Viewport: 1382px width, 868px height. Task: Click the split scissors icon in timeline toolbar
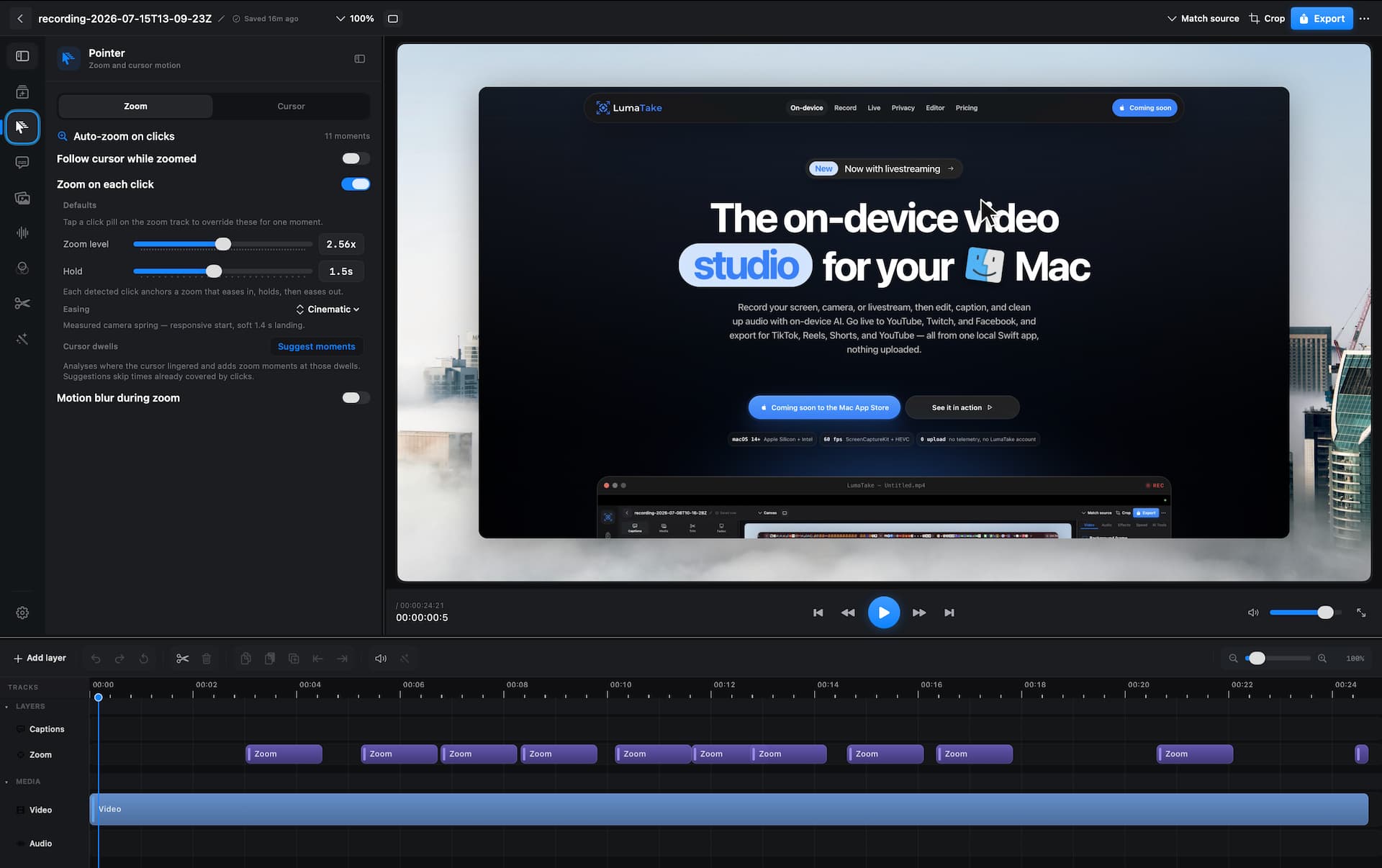tap(182, 659)
